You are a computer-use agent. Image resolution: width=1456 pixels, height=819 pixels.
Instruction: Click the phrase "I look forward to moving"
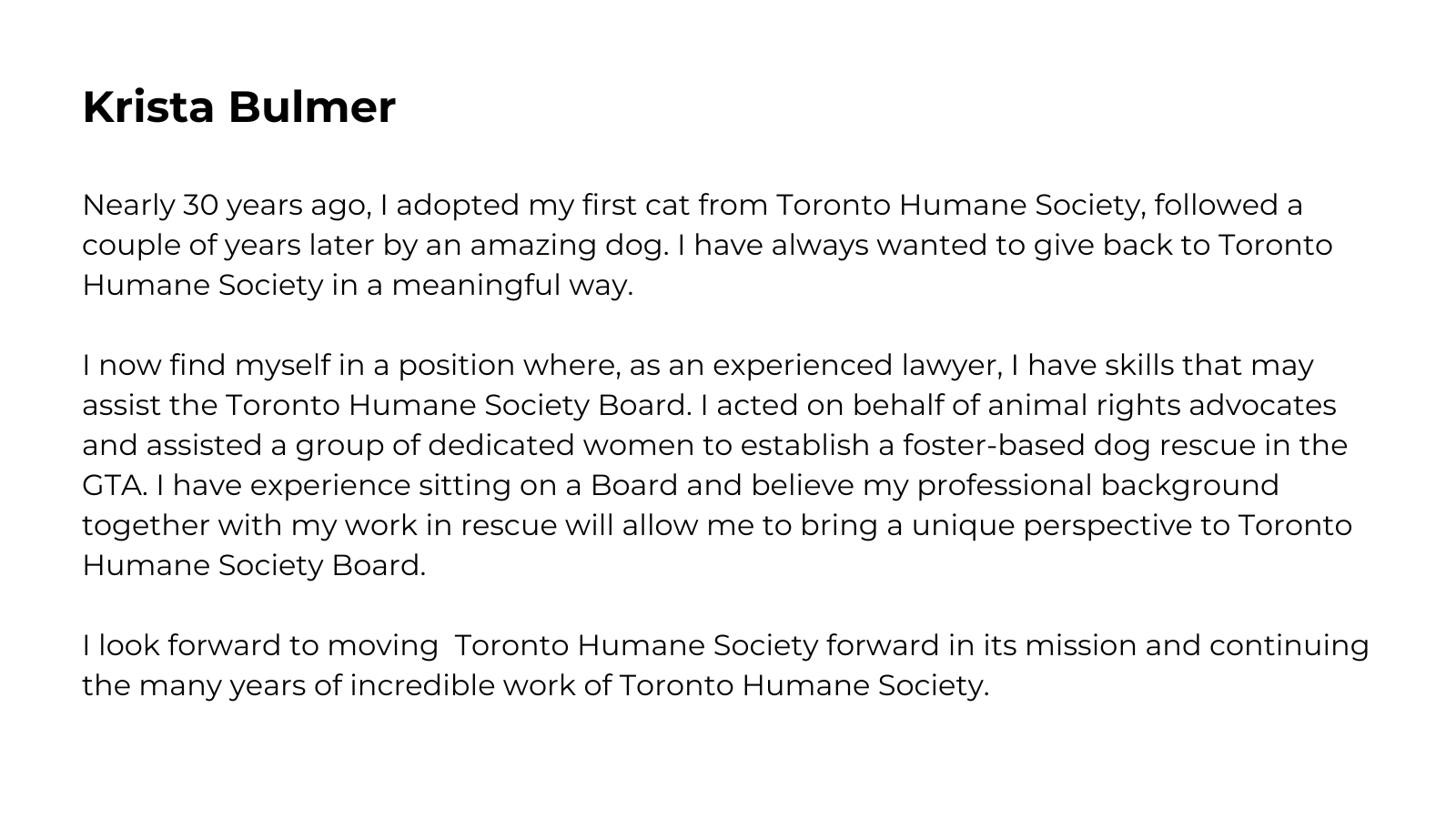coord(260,646)
